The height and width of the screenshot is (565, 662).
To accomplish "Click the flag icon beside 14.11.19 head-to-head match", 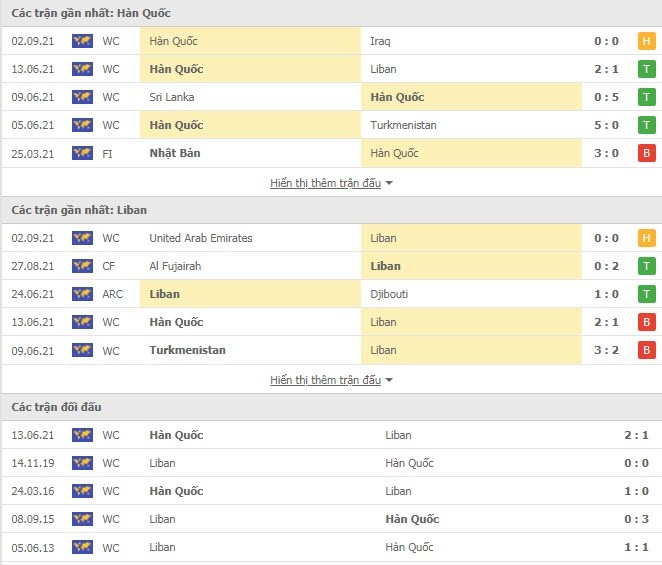I will click(x=82, y=463).
